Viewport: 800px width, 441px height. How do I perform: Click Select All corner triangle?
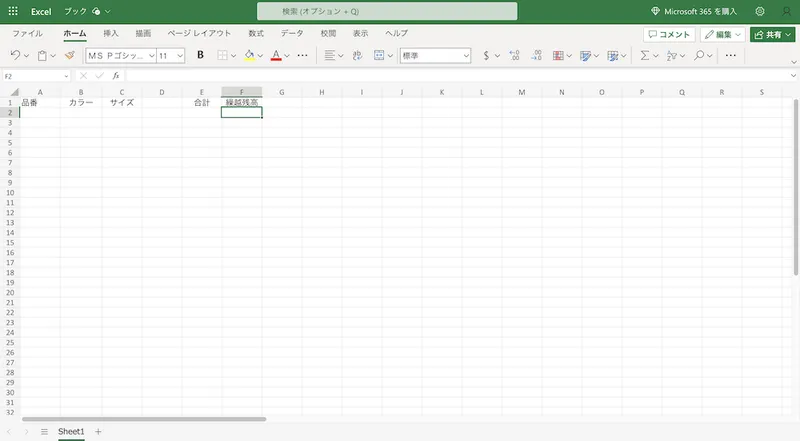coord(14,92)
